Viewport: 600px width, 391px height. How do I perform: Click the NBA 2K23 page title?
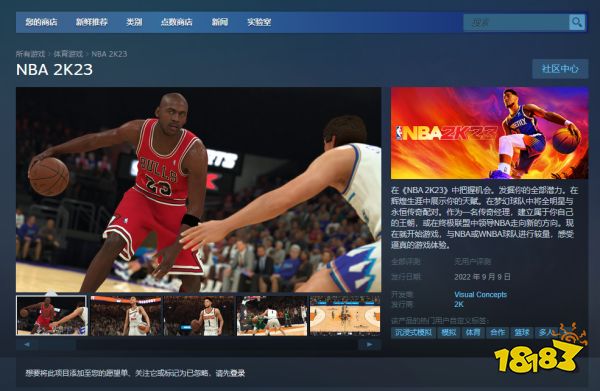click(x=54, y=70)
